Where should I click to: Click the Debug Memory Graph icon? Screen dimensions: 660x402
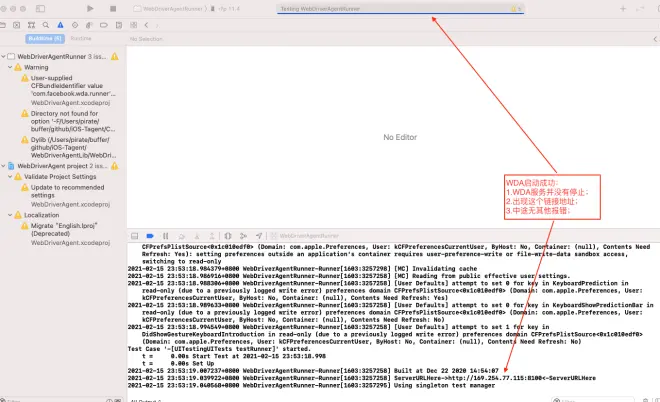click(243, 236)
